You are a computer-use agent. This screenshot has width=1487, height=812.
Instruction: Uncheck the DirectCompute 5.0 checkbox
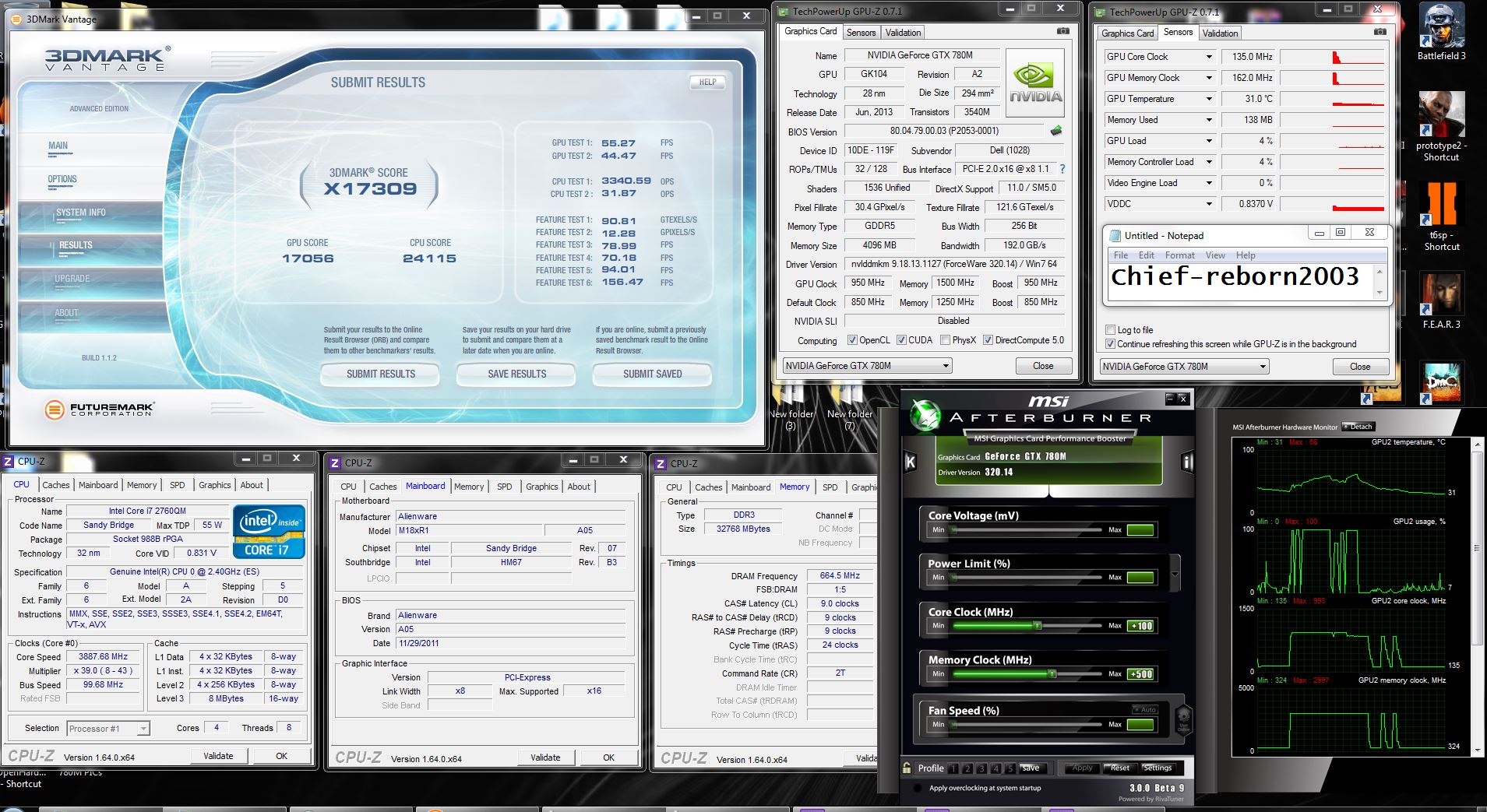pos(988,340)
